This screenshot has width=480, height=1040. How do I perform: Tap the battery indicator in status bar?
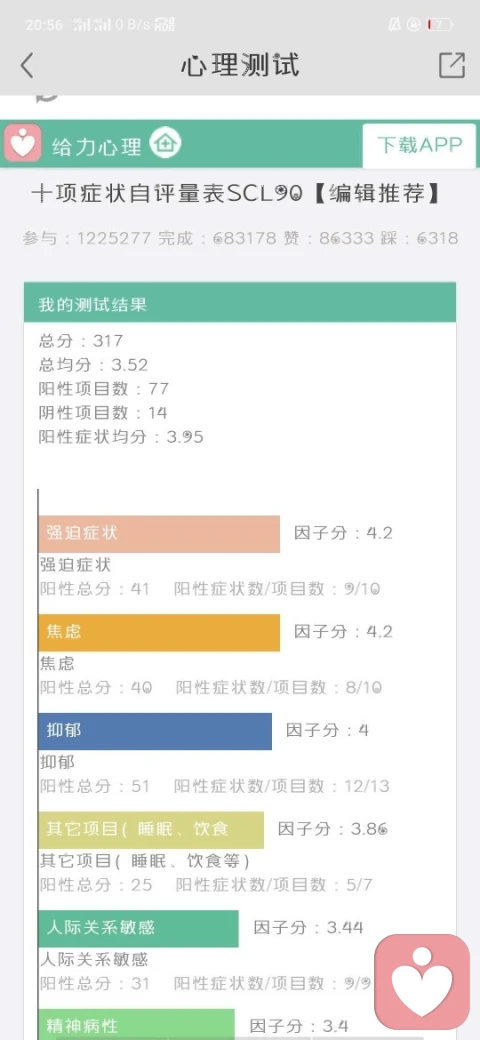[440, 25]
